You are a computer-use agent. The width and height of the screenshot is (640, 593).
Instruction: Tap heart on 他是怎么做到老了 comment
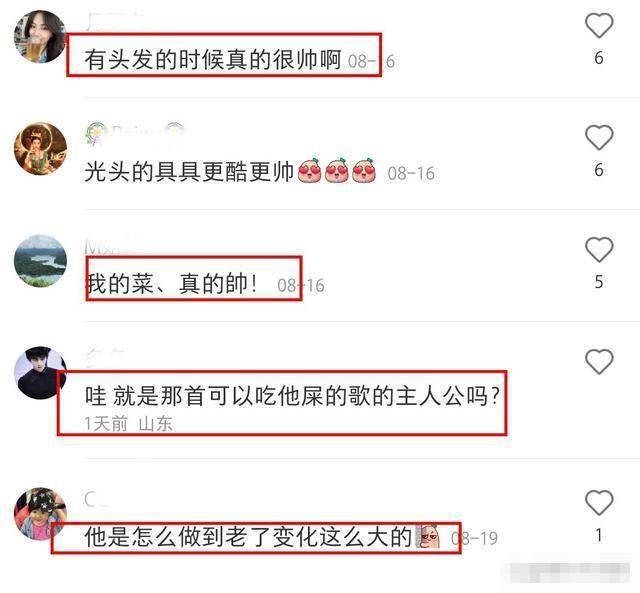599,502
